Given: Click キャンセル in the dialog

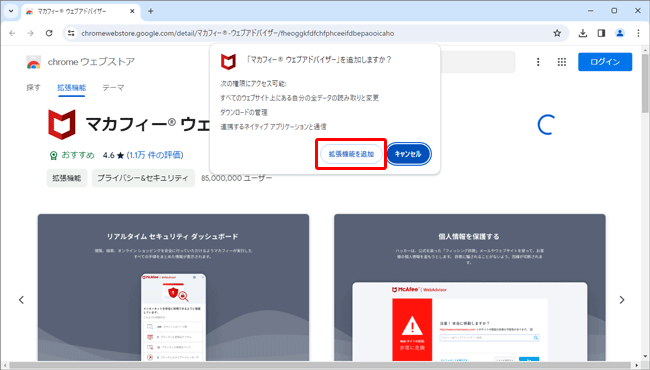Looking at the screenshot, I should (x=408, y=154).
